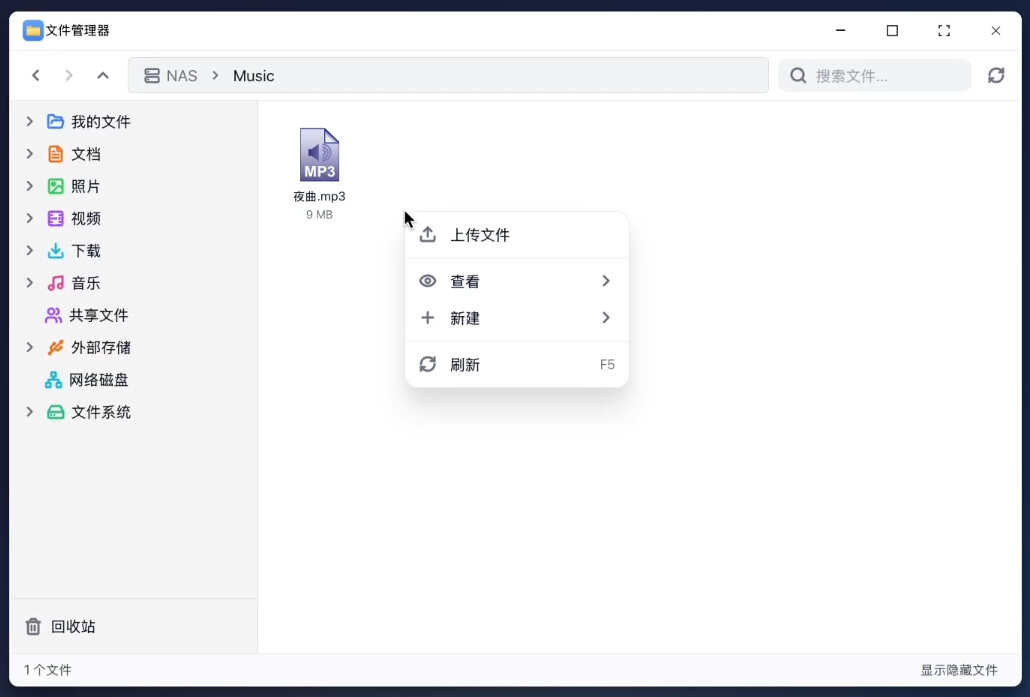Open 照片 in the sidebar
This screenshot has height=697, width=1030.
click(x=85, y=186)
